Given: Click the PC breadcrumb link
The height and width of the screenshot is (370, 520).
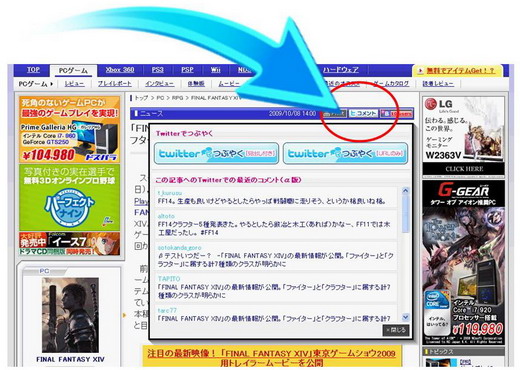Looking at the screenshot, I should click(x=160, y=98).
